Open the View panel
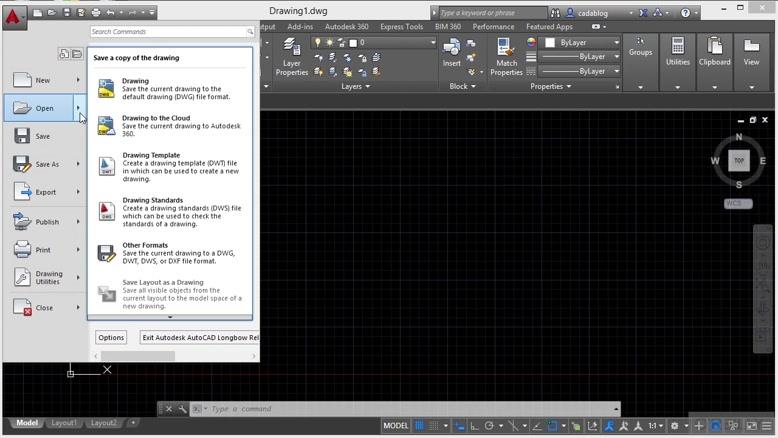The height and width of the screenshot is (438, 778). 751,62
